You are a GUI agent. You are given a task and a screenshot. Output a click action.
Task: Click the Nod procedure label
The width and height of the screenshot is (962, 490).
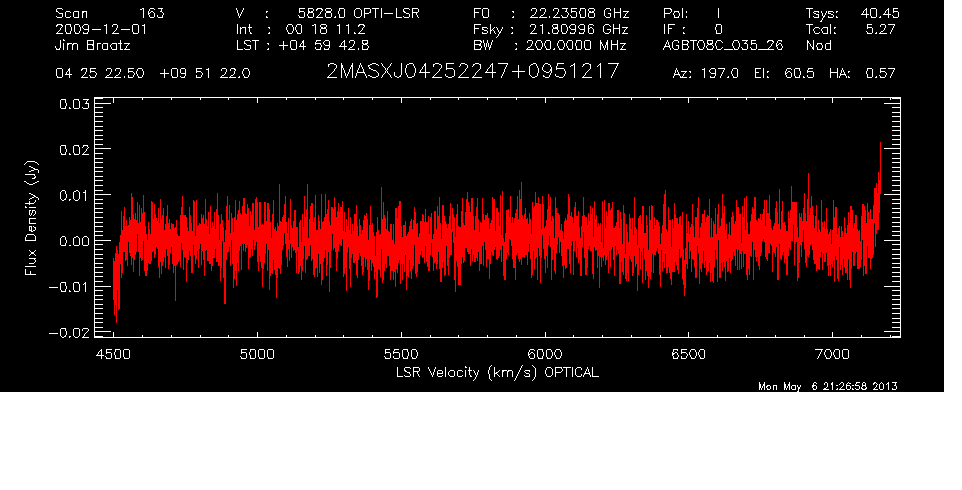point(818,45)
